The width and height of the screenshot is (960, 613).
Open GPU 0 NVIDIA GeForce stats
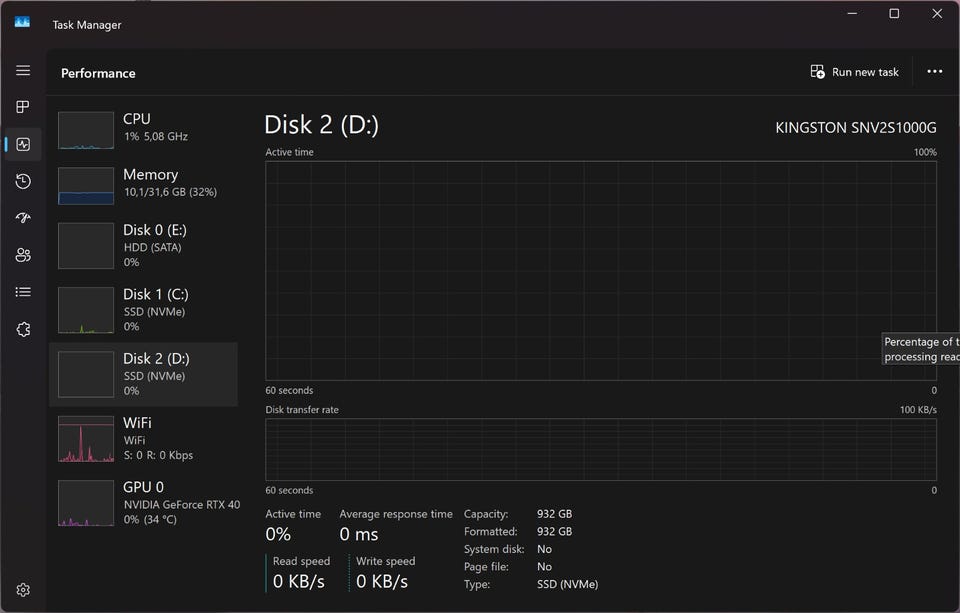(x=143, y=503)
